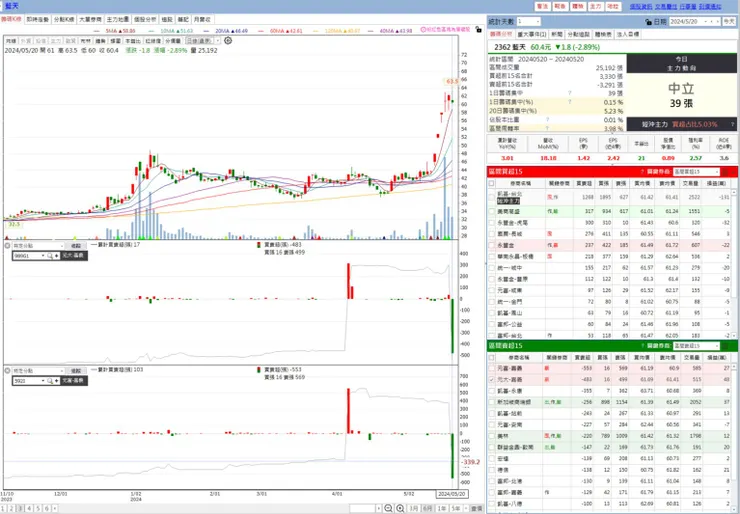Click the icon at right of red 買超 header

(x=726, y=172)
